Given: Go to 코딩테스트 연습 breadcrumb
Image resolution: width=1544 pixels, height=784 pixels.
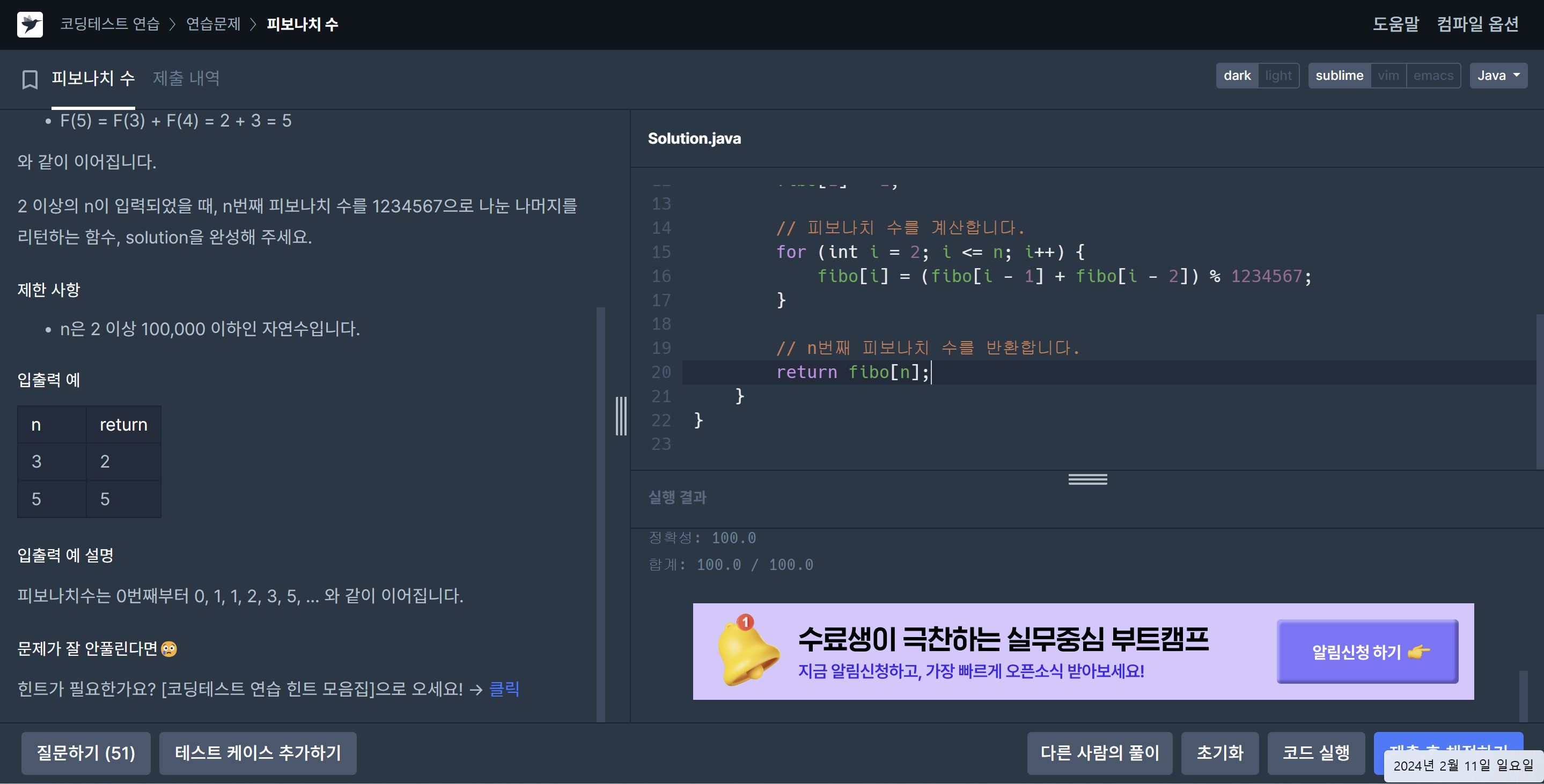Looking at the screenshot, I should 109,24.
